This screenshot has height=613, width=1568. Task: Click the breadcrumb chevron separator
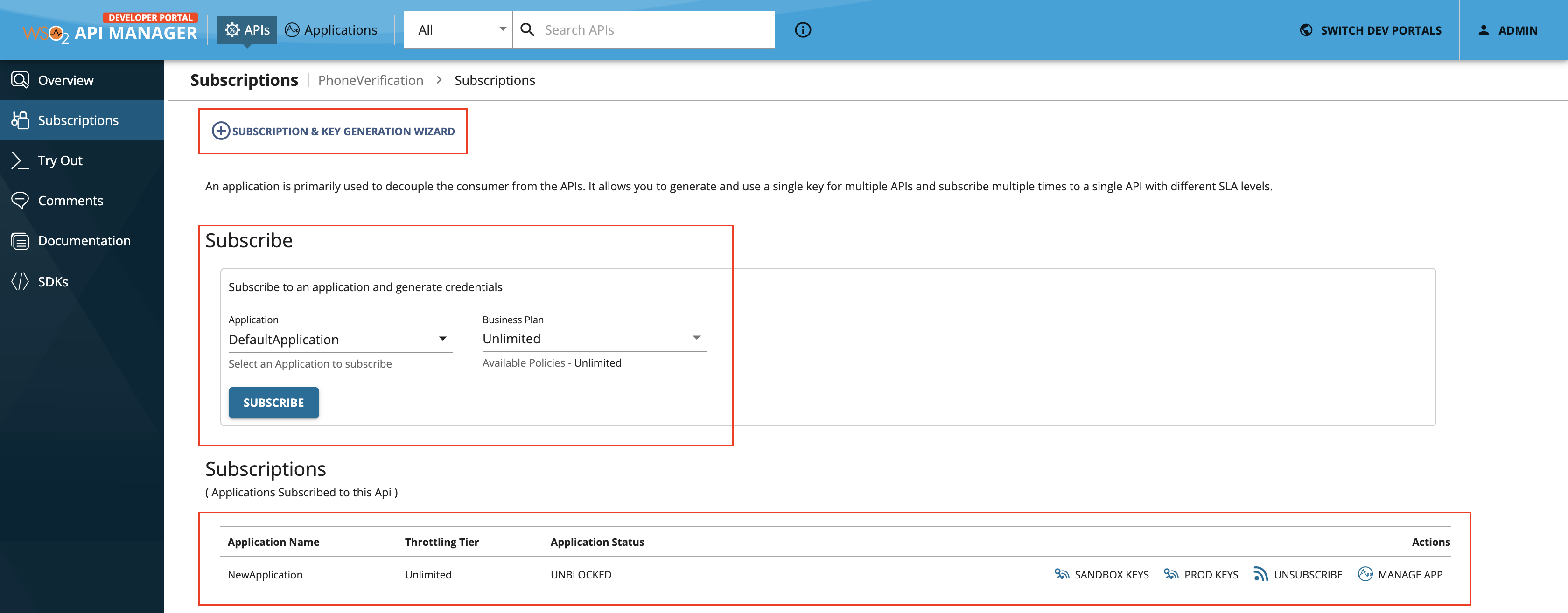tap(439, 80)
